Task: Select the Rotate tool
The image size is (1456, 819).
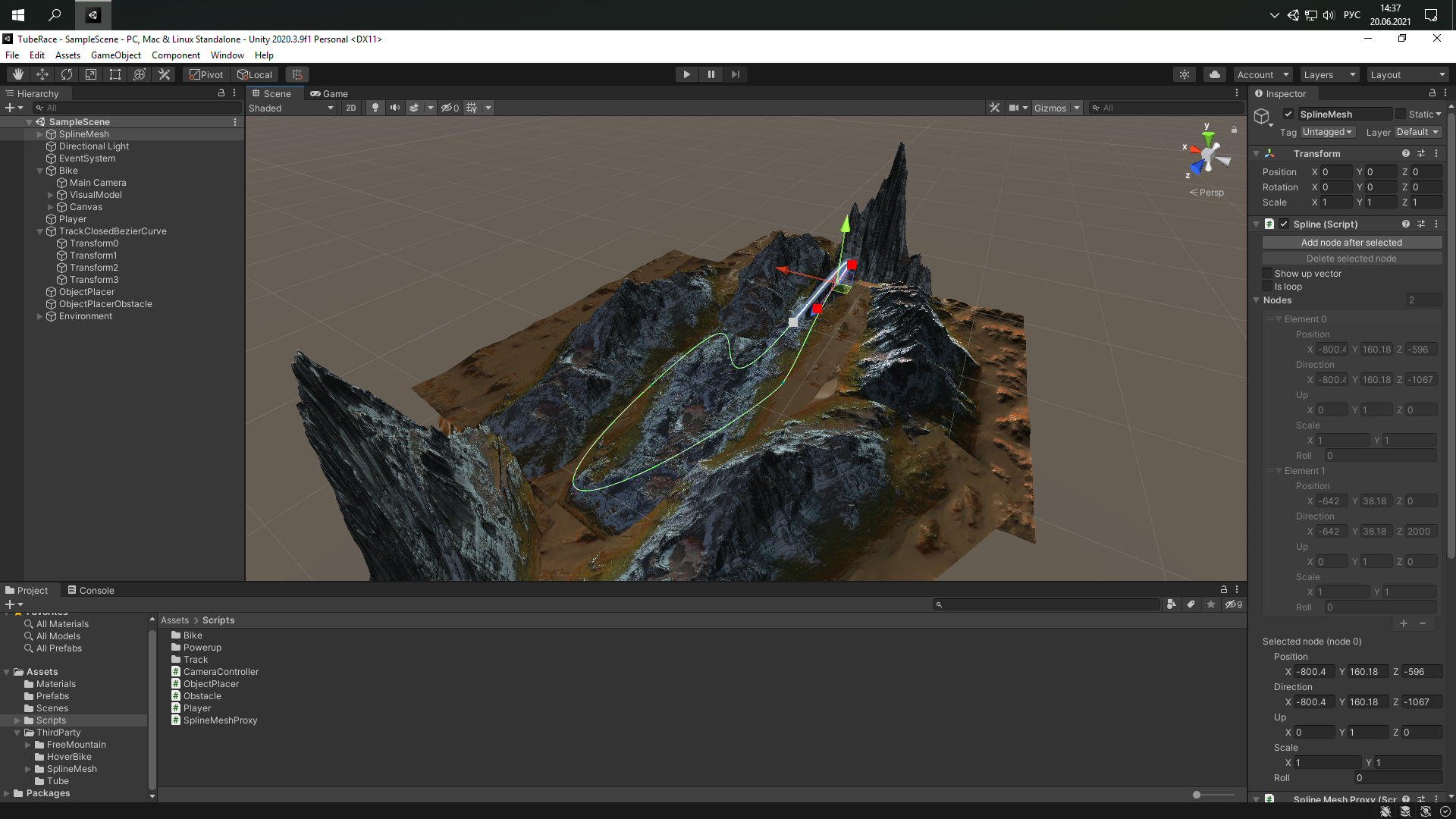Action: tap(67, 74)
